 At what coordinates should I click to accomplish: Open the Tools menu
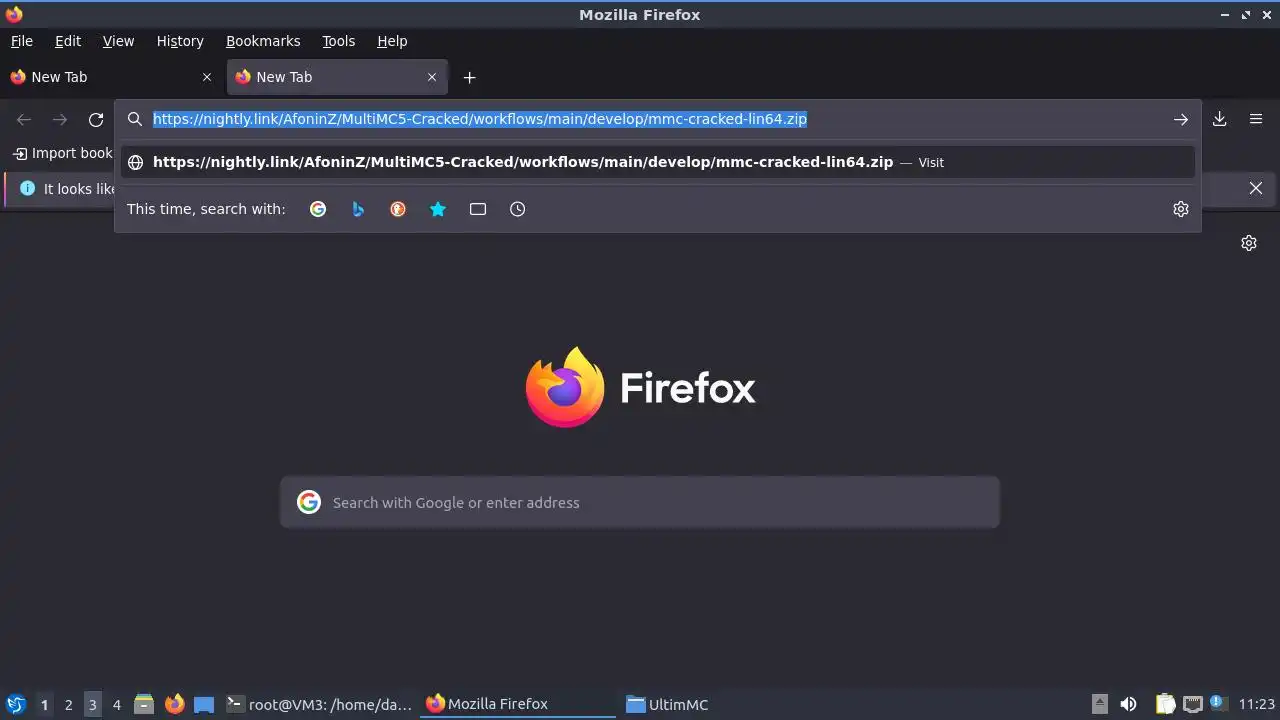coord(338,41)
